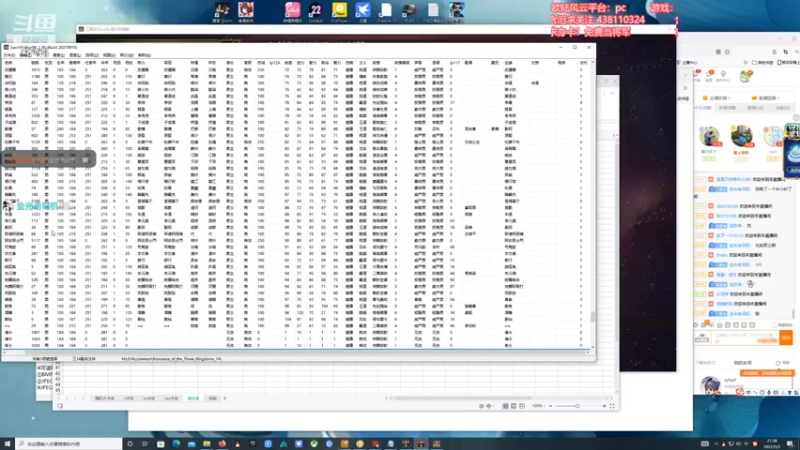The image size is (800, 450).
Task: Open the PotPlayer desktop icon
Action: point(339,12)
